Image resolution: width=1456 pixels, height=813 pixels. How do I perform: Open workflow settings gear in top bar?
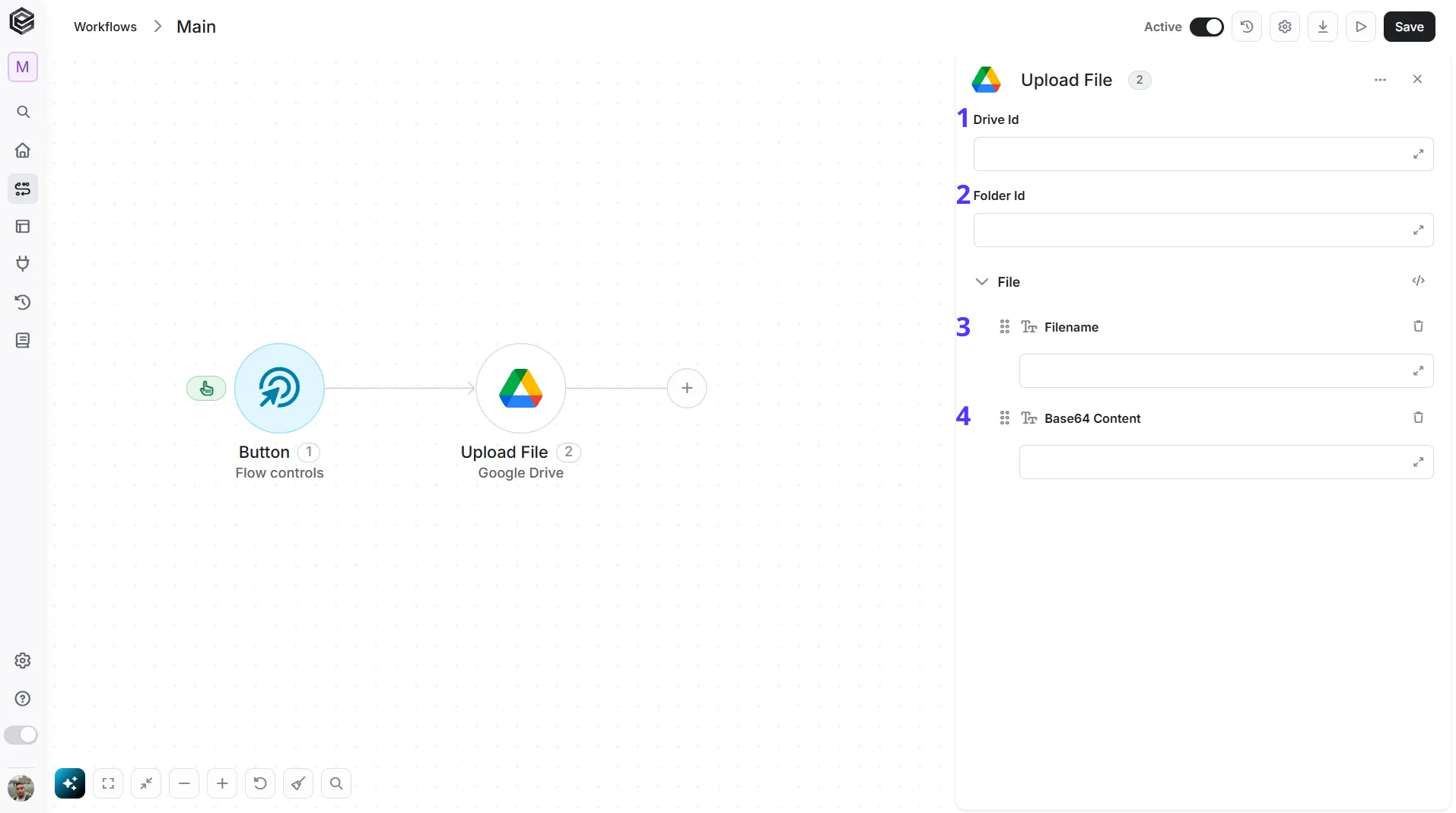[x=1285, y=27]
